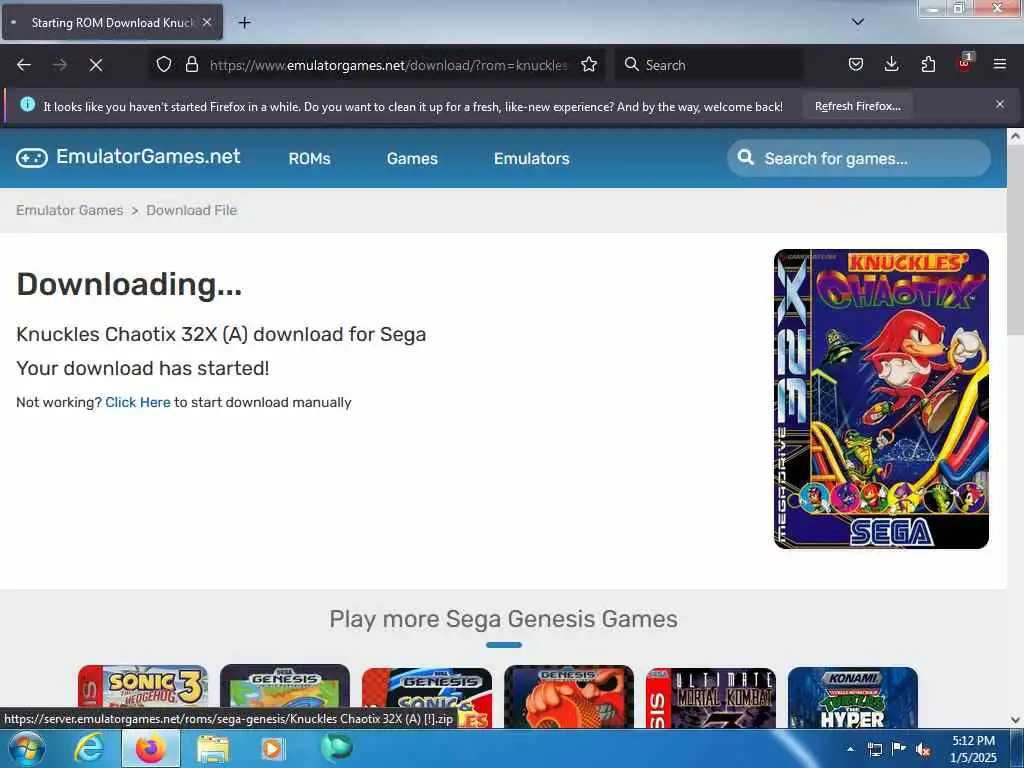
Task: Select the Starting ROM Download Knuckles tab
Action: click(112, 22)
